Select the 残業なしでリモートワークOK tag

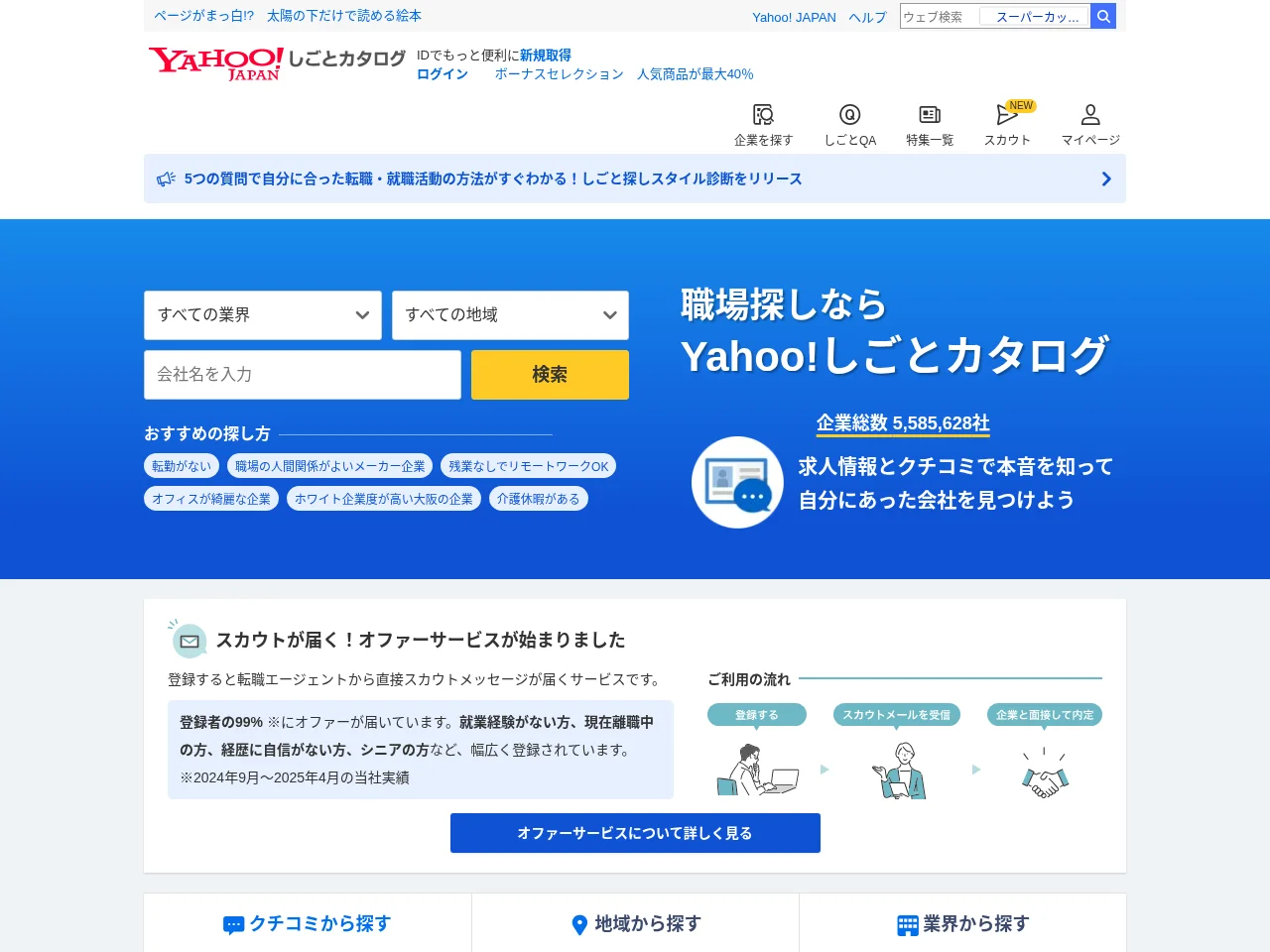pos(529,466)
